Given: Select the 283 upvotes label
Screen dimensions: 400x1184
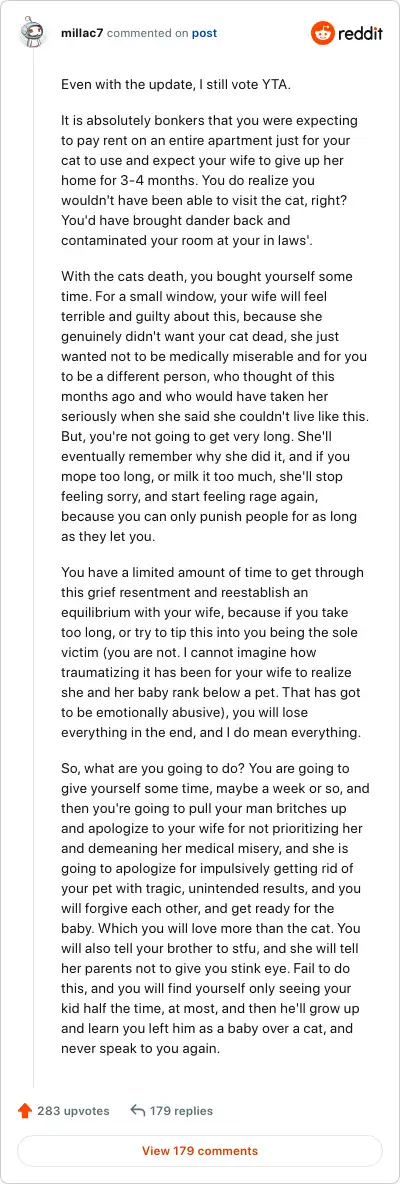Looking at the screenshot, I should point(73,1111).
